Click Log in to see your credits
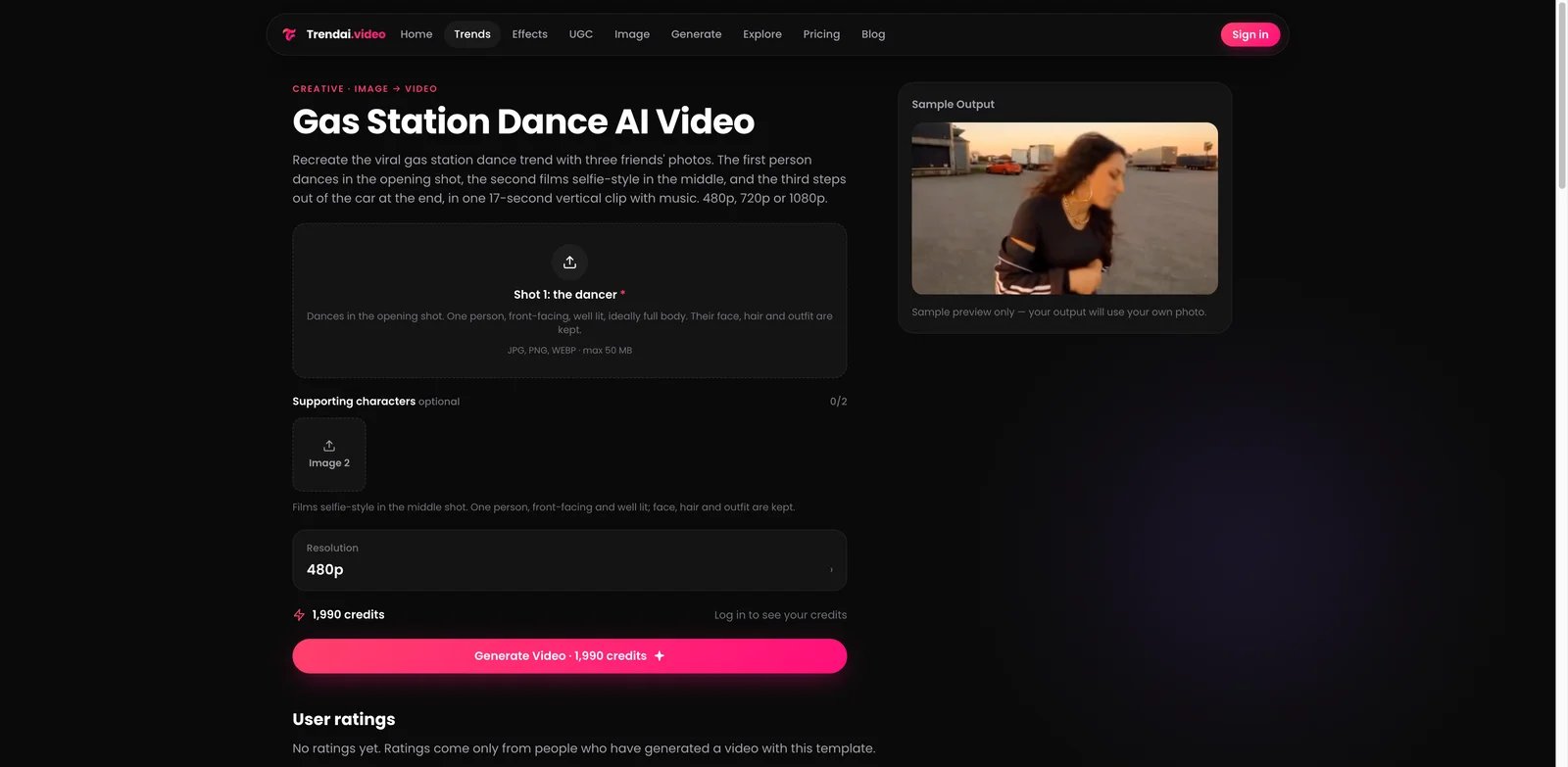1568x767 pixels. (x=780, y=615)
